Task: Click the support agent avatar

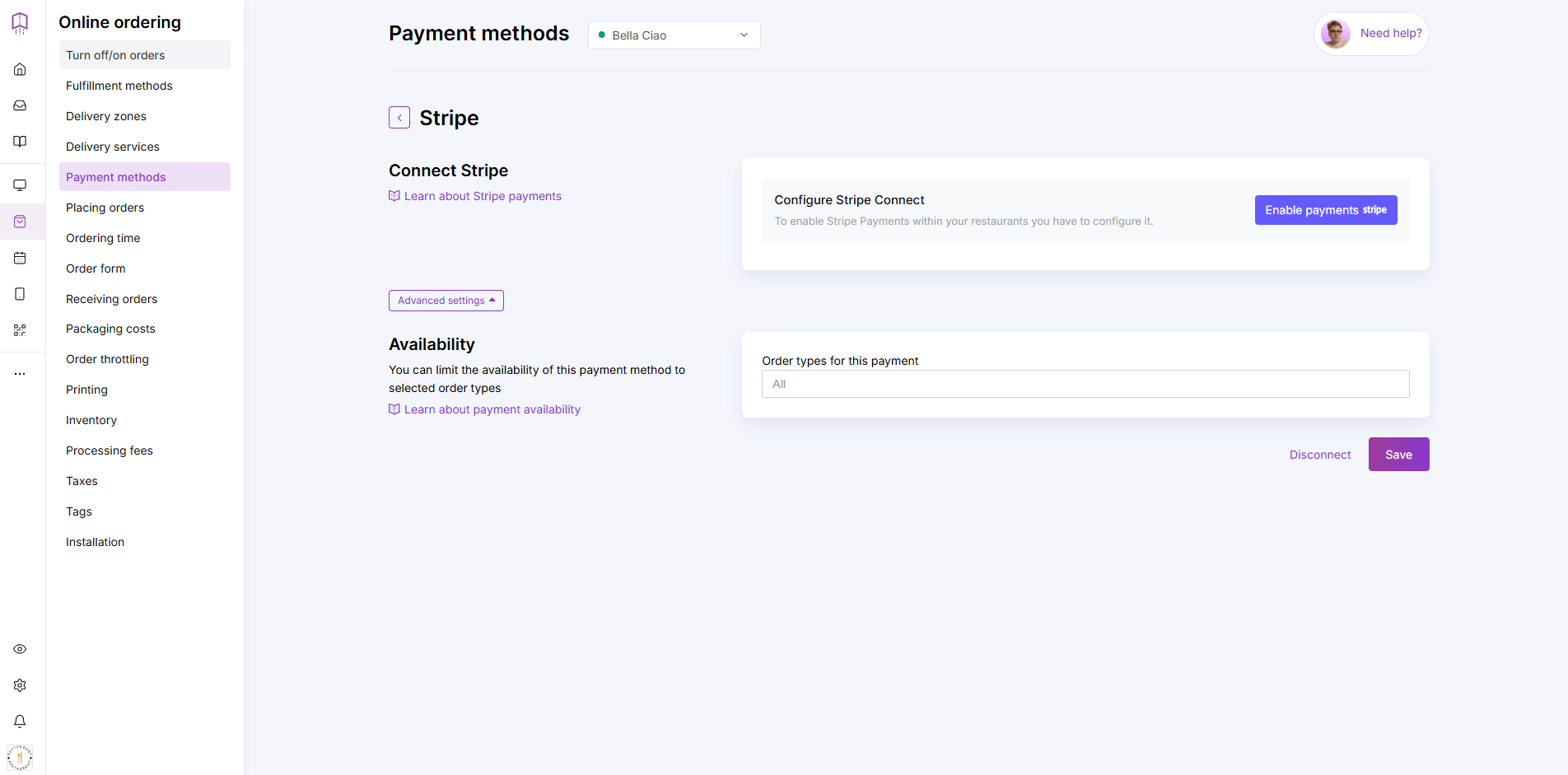Action: point(1335,34)
